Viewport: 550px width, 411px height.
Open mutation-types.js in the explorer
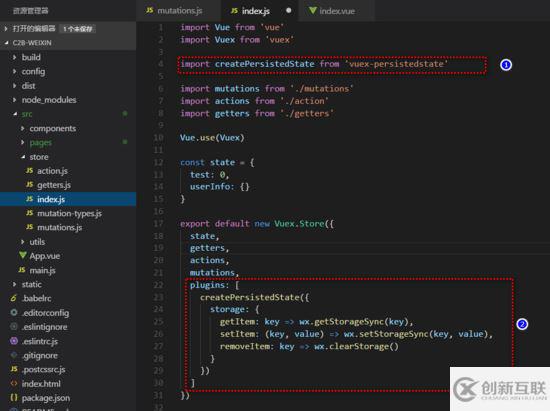point(69,213)
